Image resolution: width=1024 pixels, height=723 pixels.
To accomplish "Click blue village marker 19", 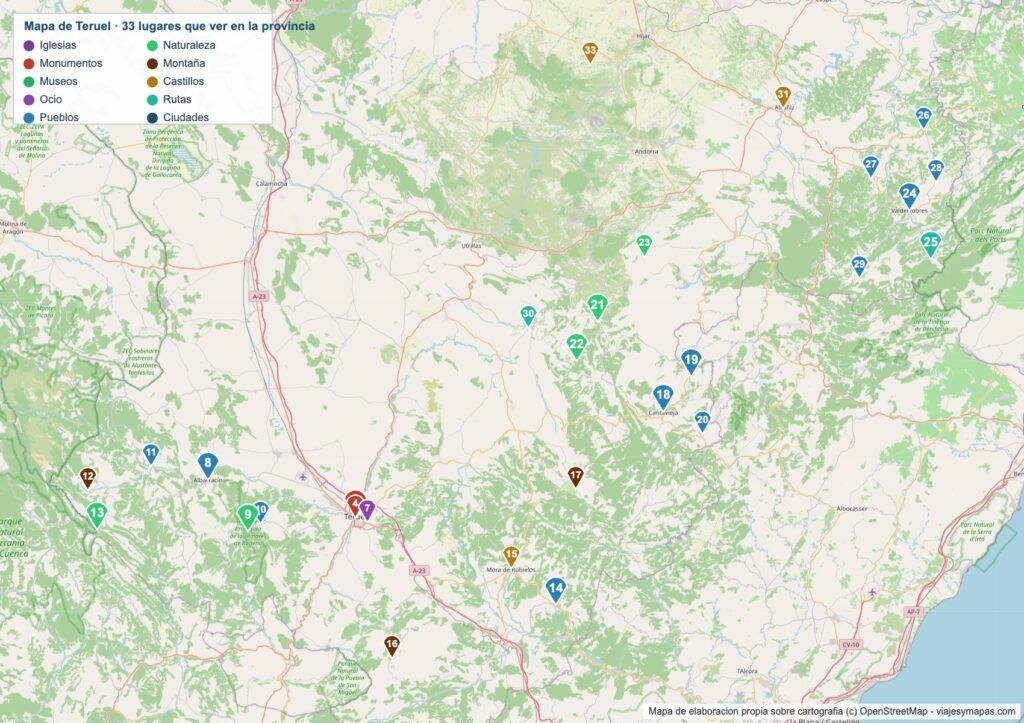I will tap(691, 361).
